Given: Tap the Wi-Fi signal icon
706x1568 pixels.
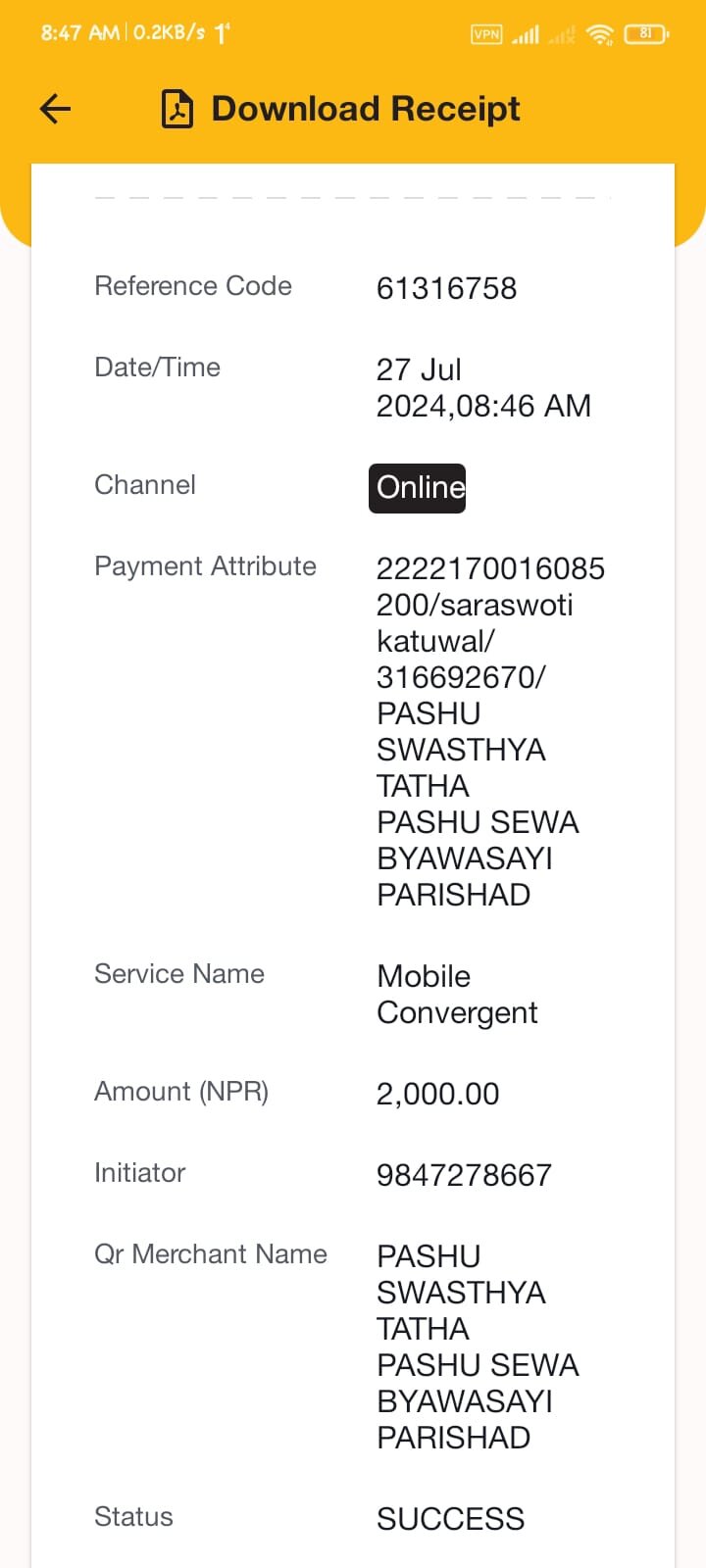Looking at the screenshot, I should (x=599, y=34).
